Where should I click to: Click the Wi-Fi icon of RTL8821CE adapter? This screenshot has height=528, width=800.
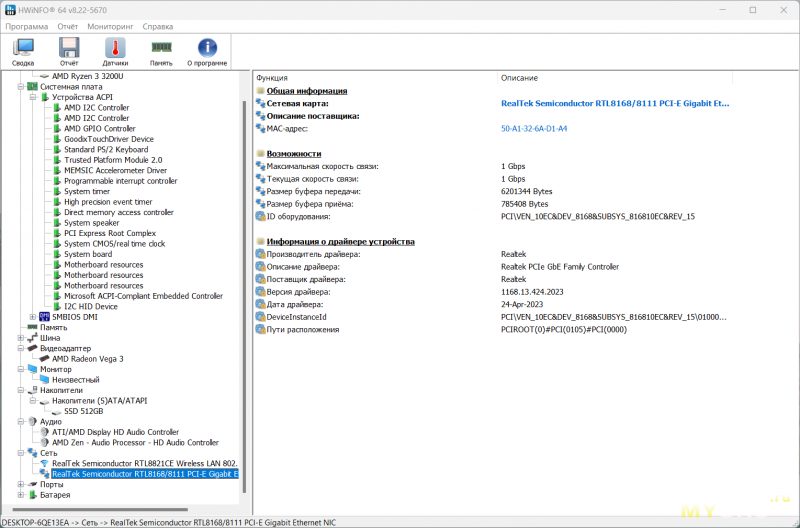[x=44, y=464]
